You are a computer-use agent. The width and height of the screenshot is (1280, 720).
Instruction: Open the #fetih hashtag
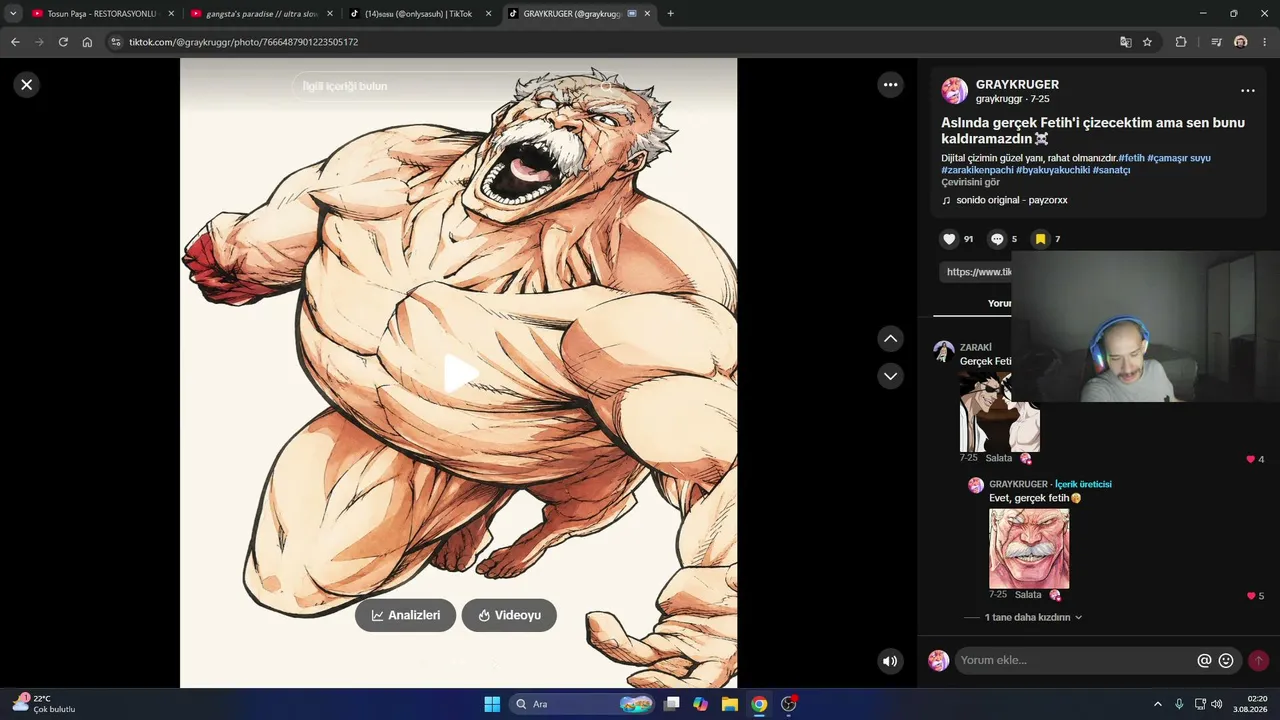pyautogui.click(x=1131, y=158)
